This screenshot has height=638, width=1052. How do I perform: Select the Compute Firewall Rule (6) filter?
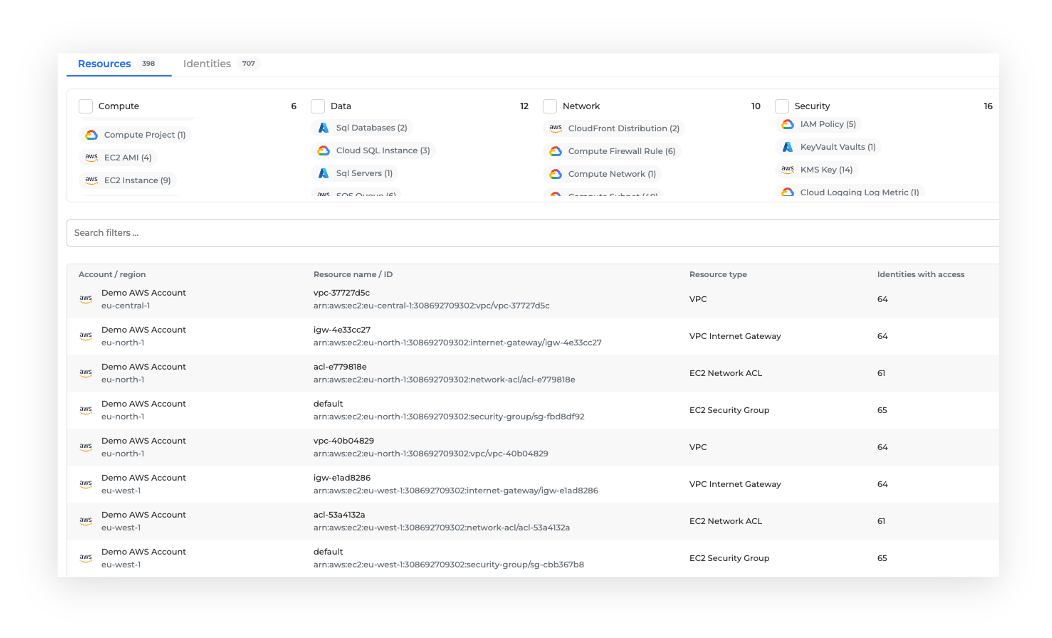click(x=621, y=152)
